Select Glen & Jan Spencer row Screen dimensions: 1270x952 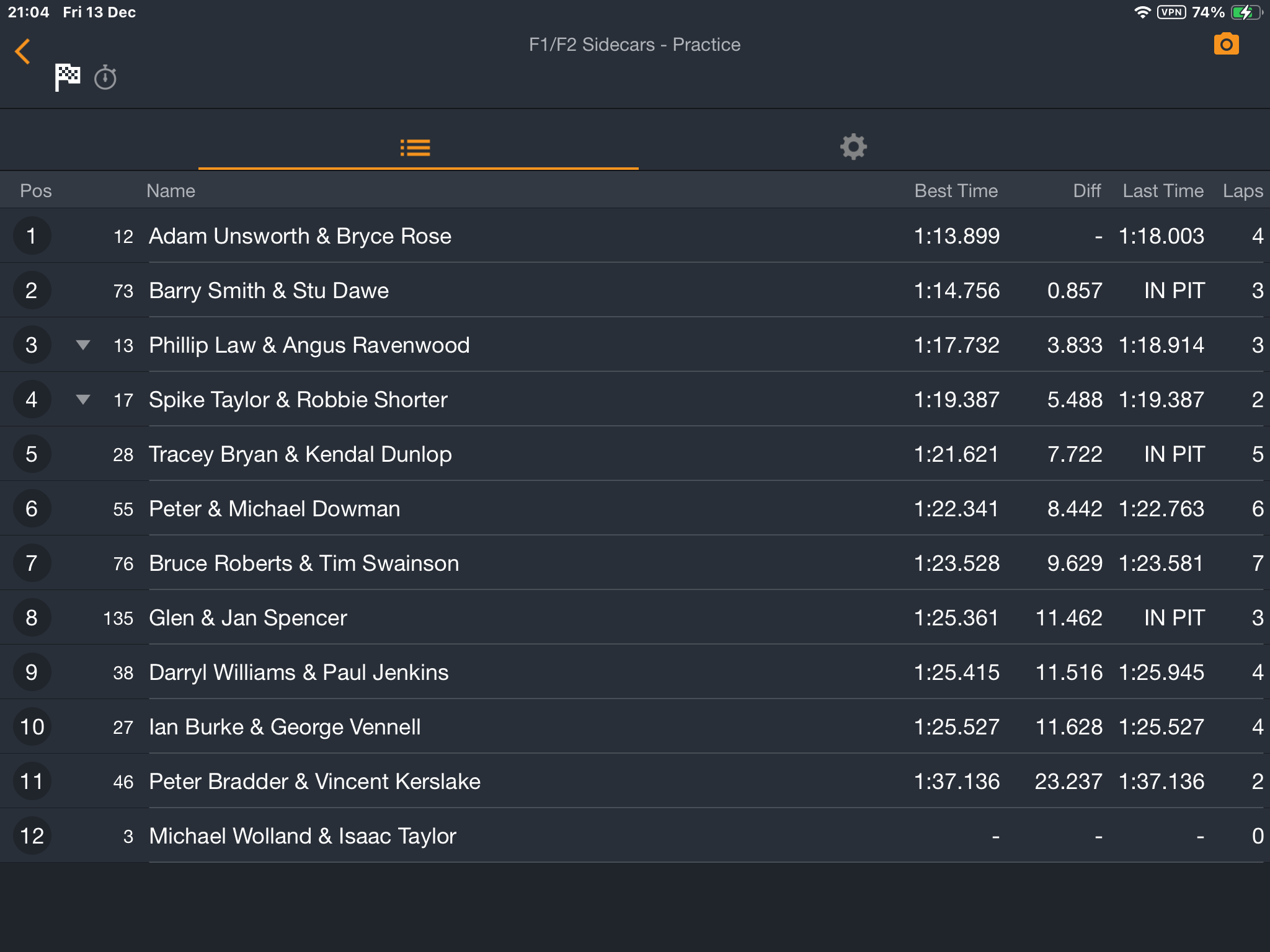point(635,618)
